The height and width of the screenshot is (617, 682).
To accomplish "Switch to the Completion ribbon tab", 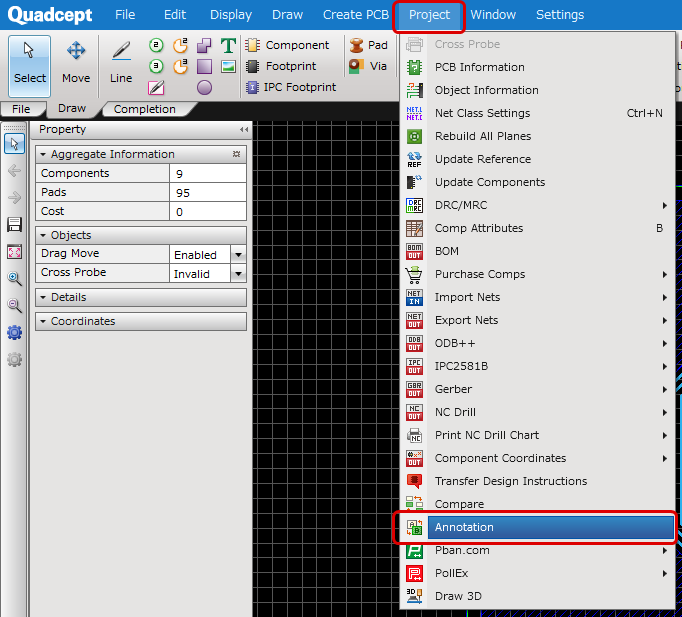I will click(144, 109).
